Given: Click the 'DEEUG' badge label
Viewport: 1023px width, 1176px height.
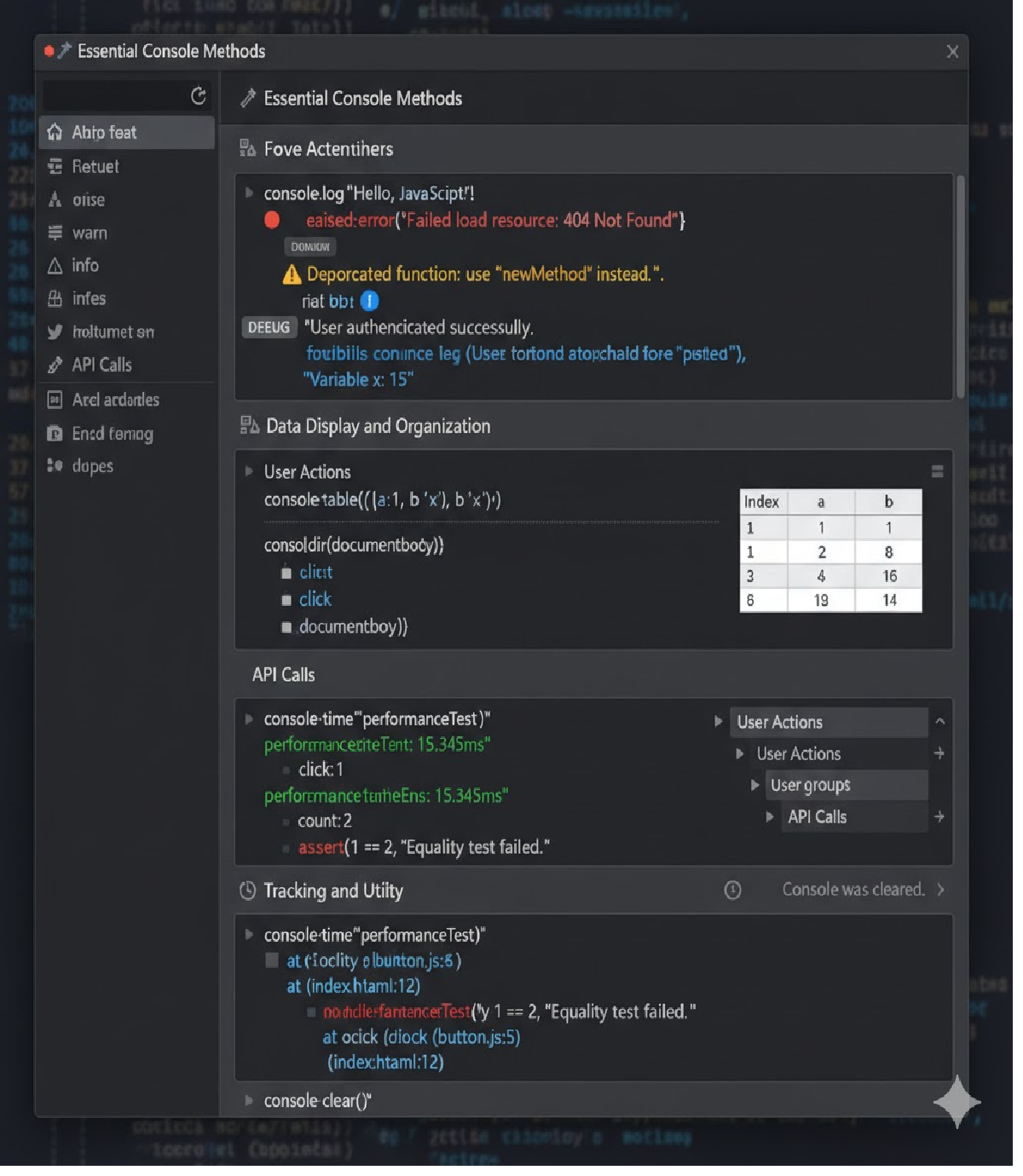Looking at the screenshot, I should point(269,327).
